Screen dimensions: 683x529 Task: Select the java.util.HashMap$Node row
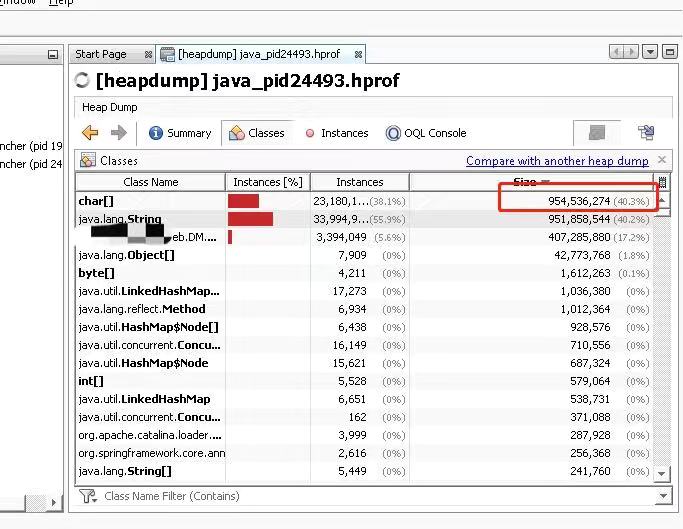pyautogui.click(x=364, y=363)
